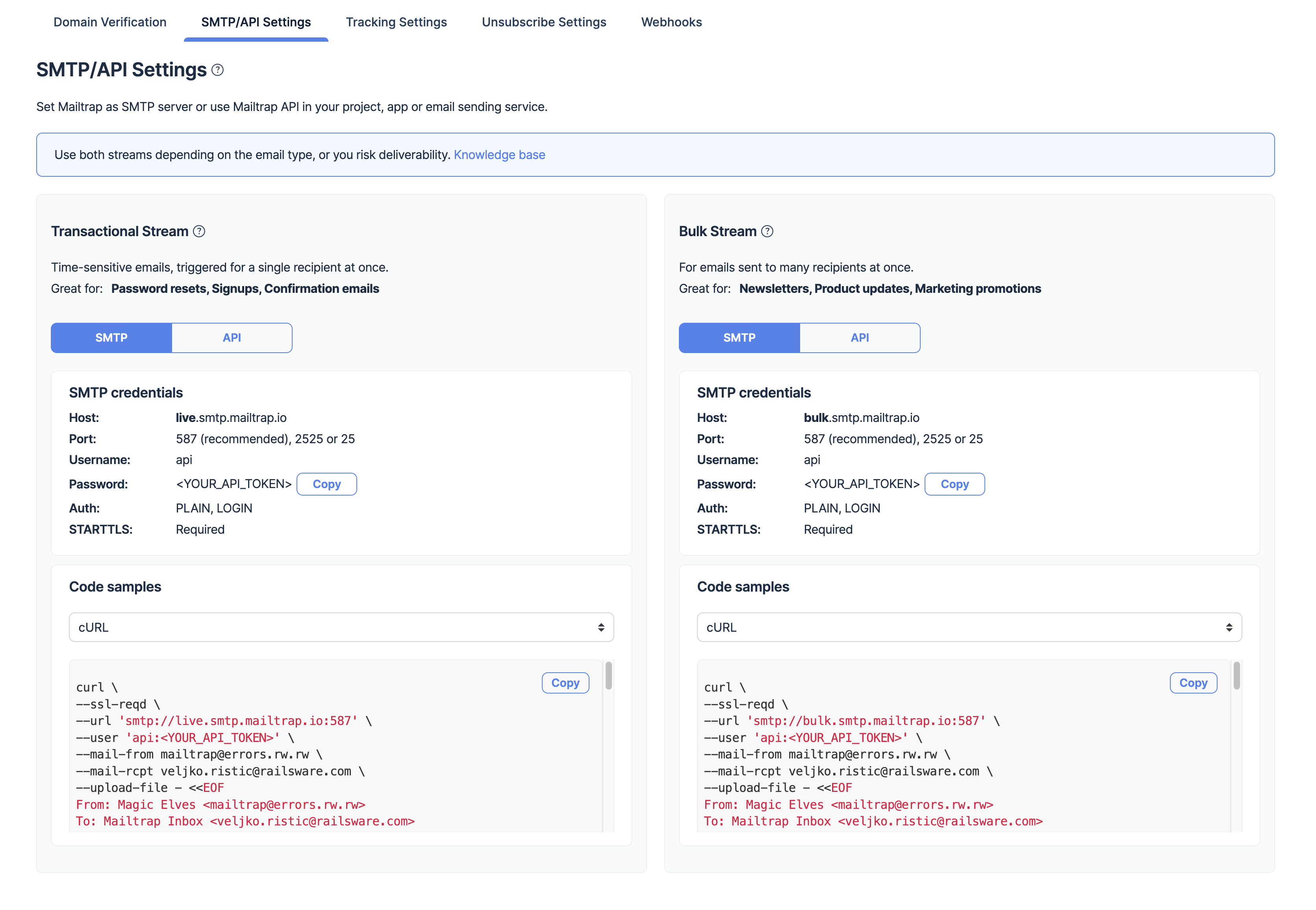The image size is (1316, 910).
Task: Copy the Transactional cURL code sample
Action: [565, 682]
